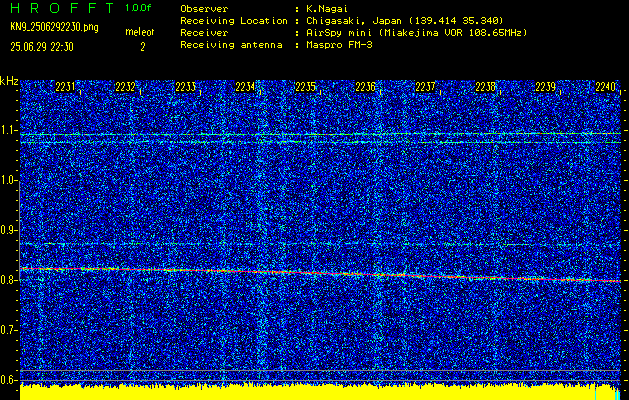Click the kHz axis unit label

pos(9,81)
